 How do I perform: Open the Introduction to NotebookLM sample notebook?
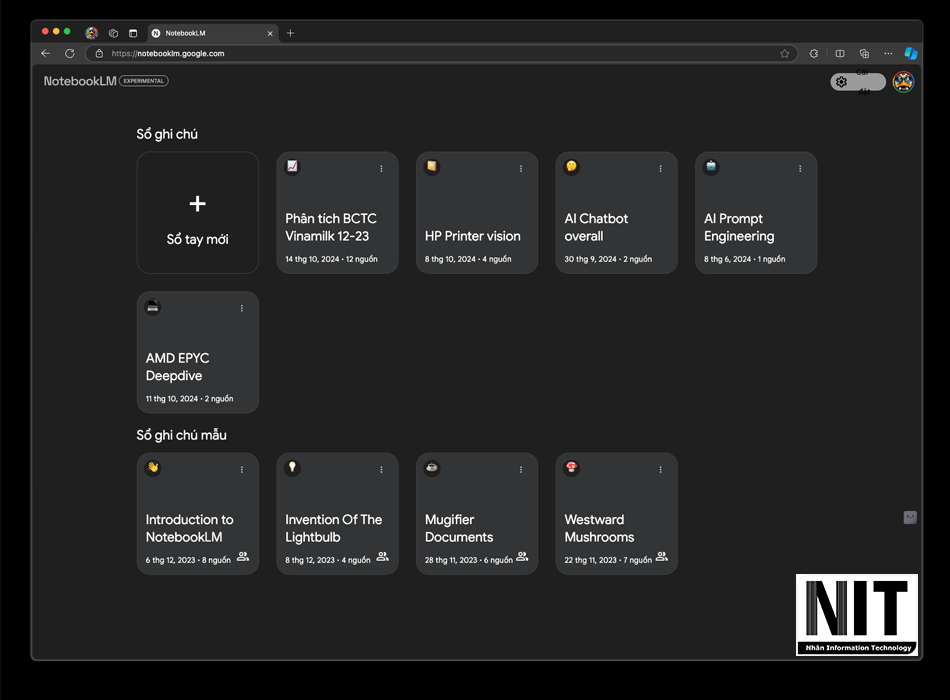pos(198,513)
